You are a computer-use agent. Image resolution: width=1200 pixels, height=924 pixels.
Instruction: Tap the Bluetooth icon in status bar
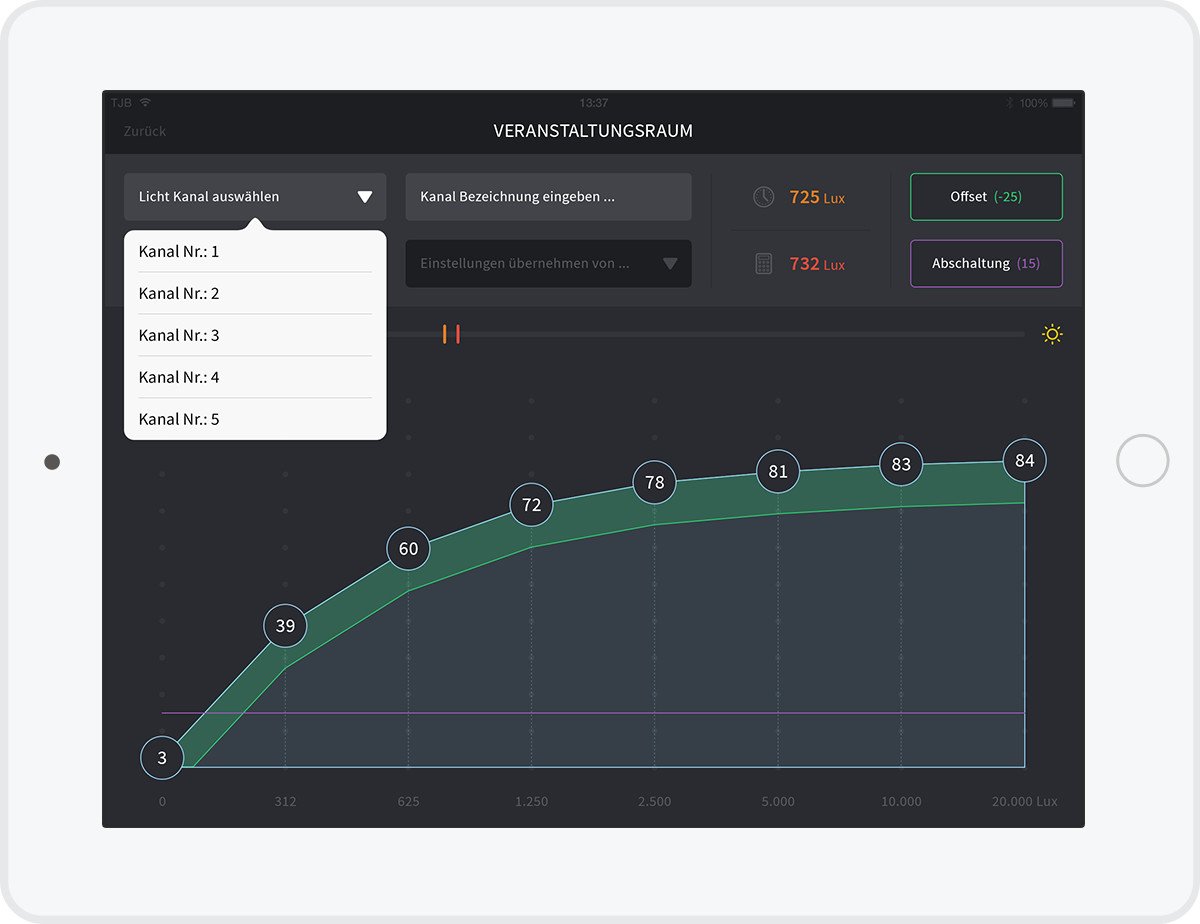(1009, 103)
